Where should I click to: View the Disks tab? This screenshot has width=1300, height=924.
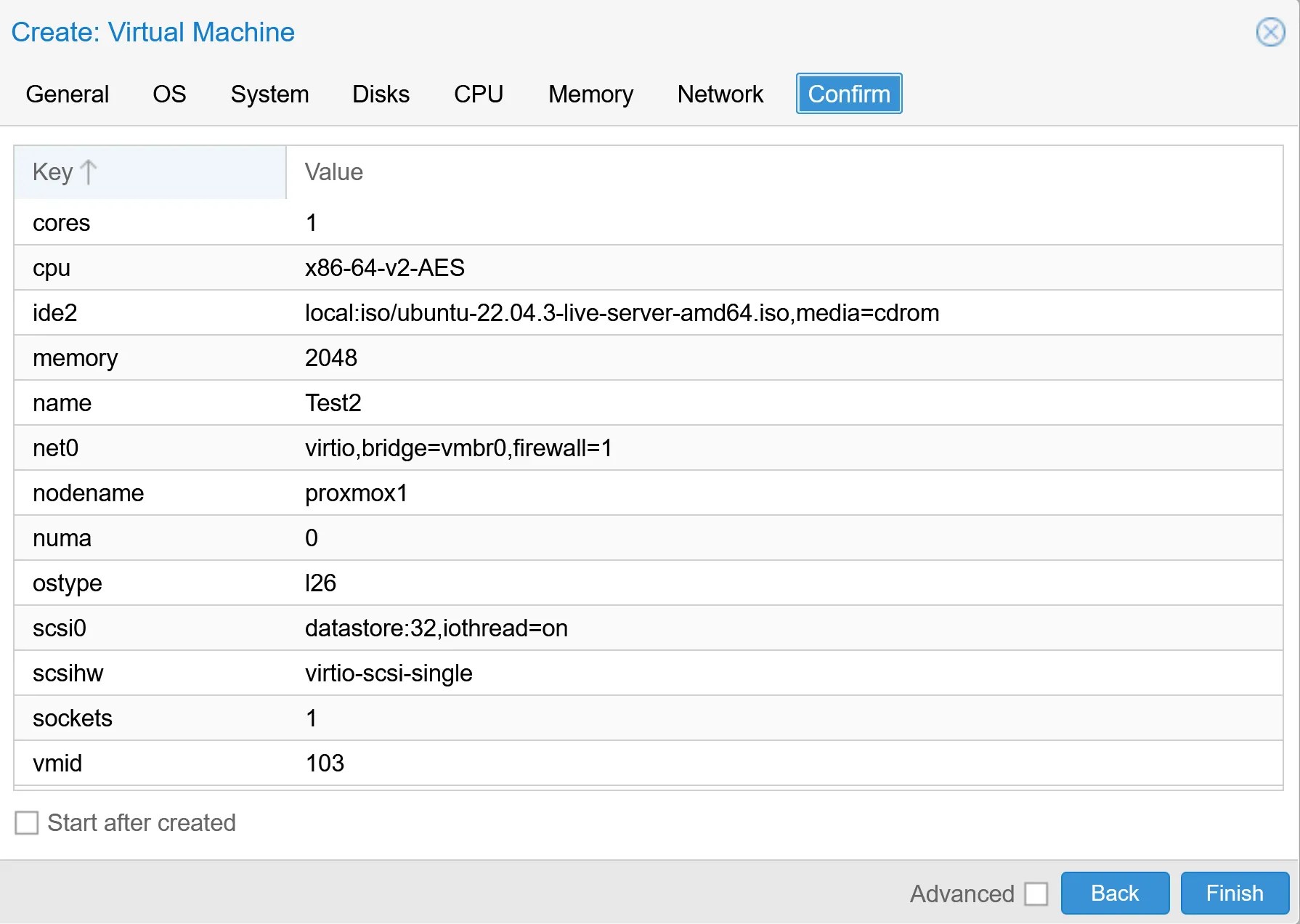pyautogui.click(x=381, y=94)
